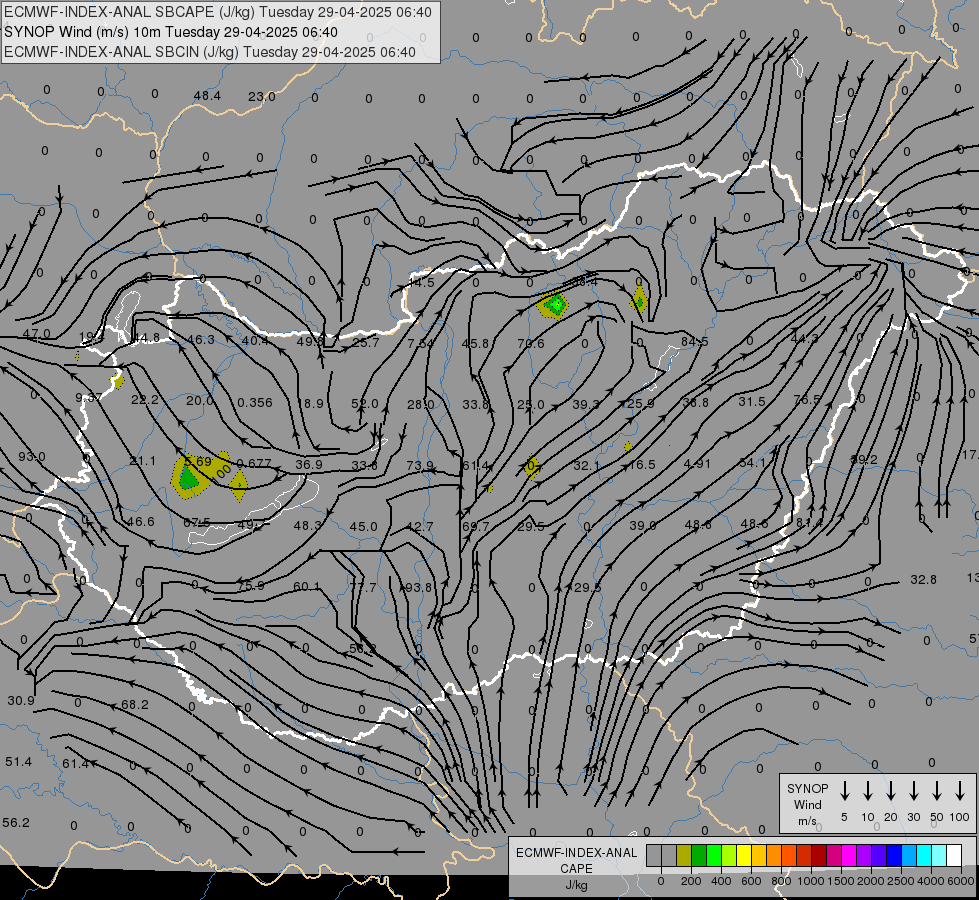Choose the bright magenta CAPE legend swatch
The height and width of the screenshot is (900, 979).
point(849,855)
